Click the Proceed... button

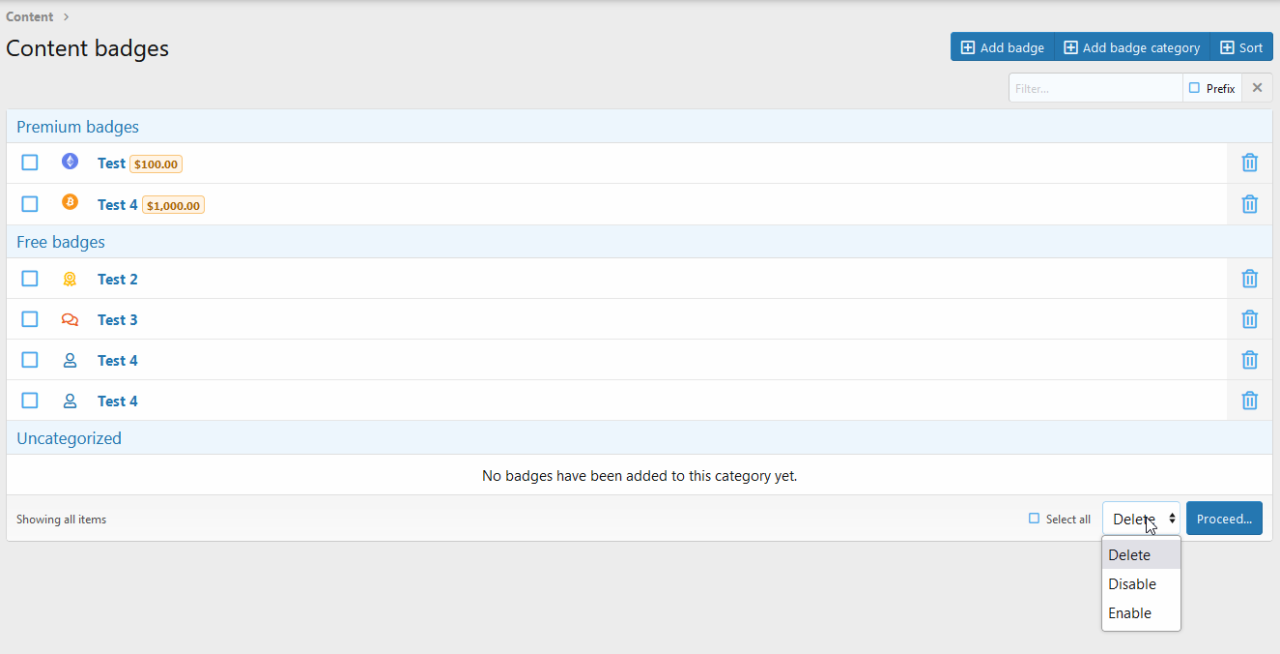tap(1224, 518)
